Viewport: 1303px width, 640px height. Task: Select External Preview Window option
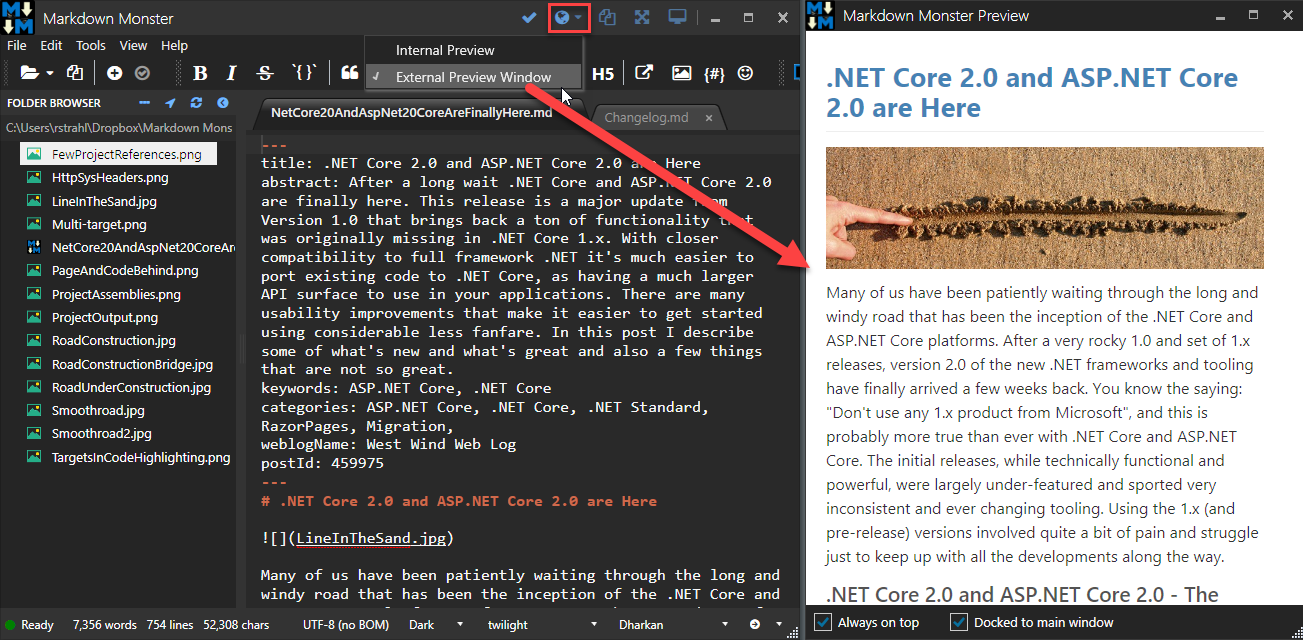coord(473,77)
